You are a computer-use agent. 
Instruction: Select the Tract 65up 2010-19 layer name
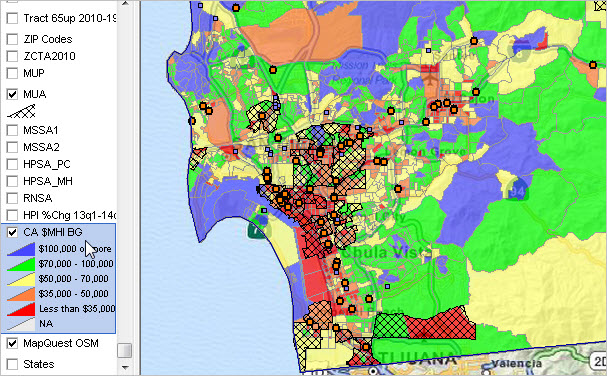click(70, 18)
